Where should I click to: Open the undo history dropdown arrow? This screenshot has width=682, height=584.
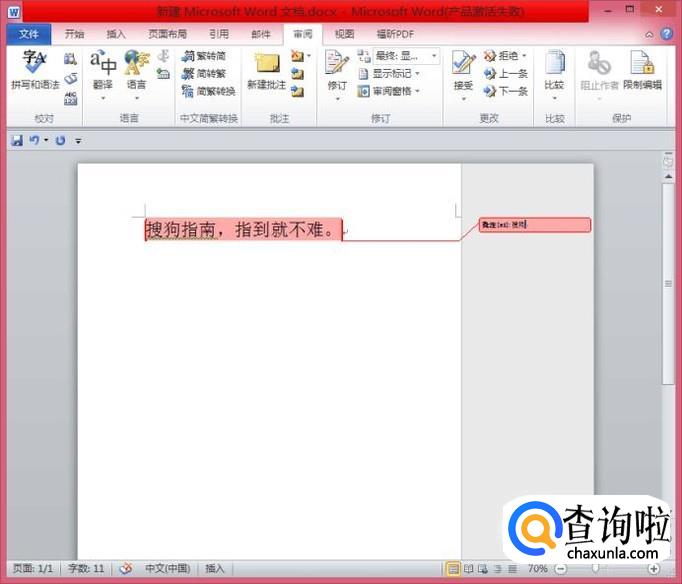coord(46,140)
